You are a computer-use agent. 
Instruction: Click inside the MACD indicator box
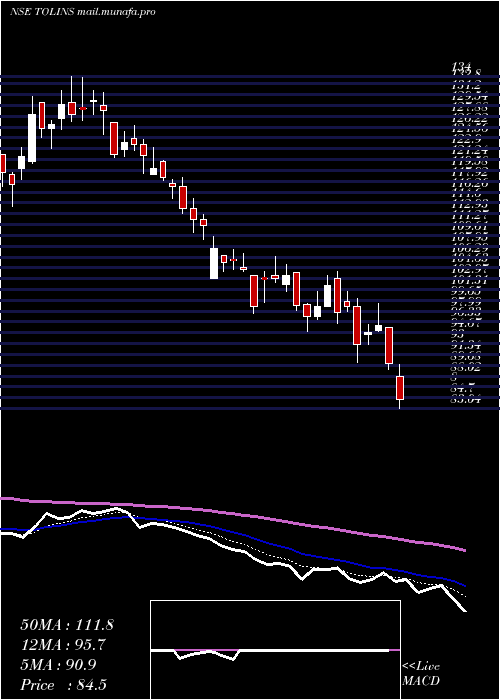(x=275, y=650)
